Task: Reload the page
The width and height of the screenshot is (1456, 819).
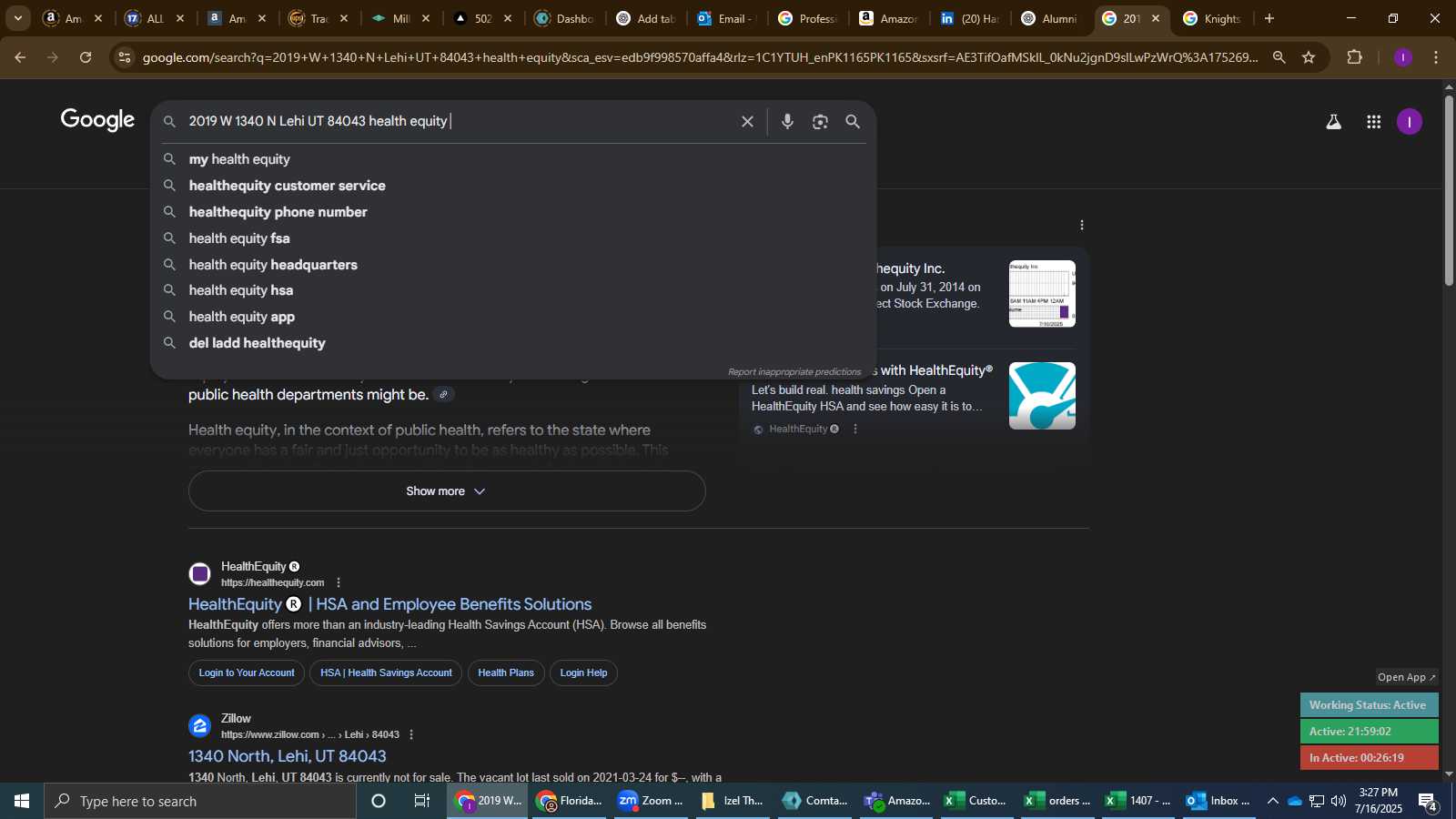Action: (x=86, y=57)
